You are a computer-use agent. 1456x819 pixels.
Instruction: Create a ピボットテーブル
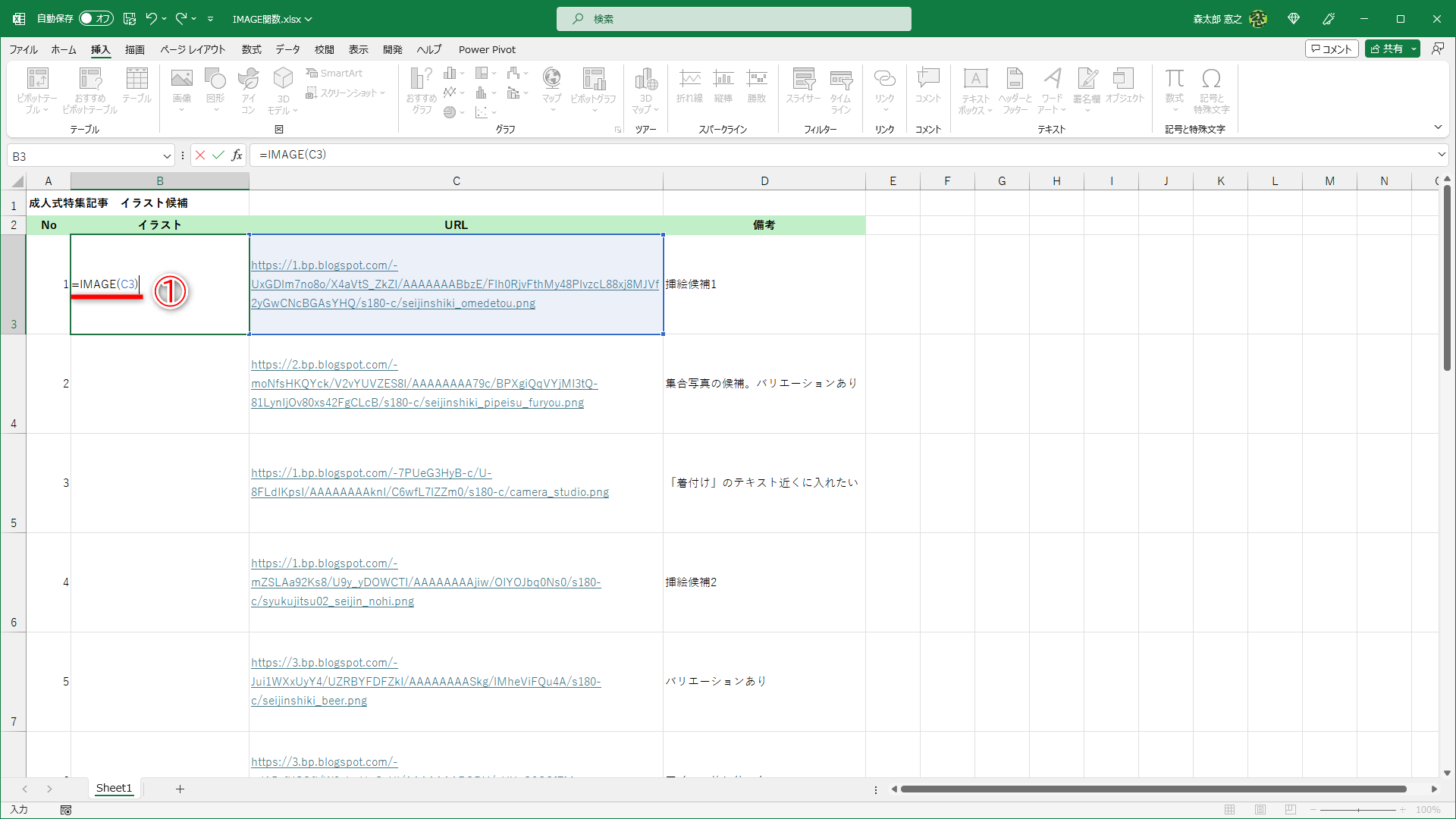tap(36, 89)
